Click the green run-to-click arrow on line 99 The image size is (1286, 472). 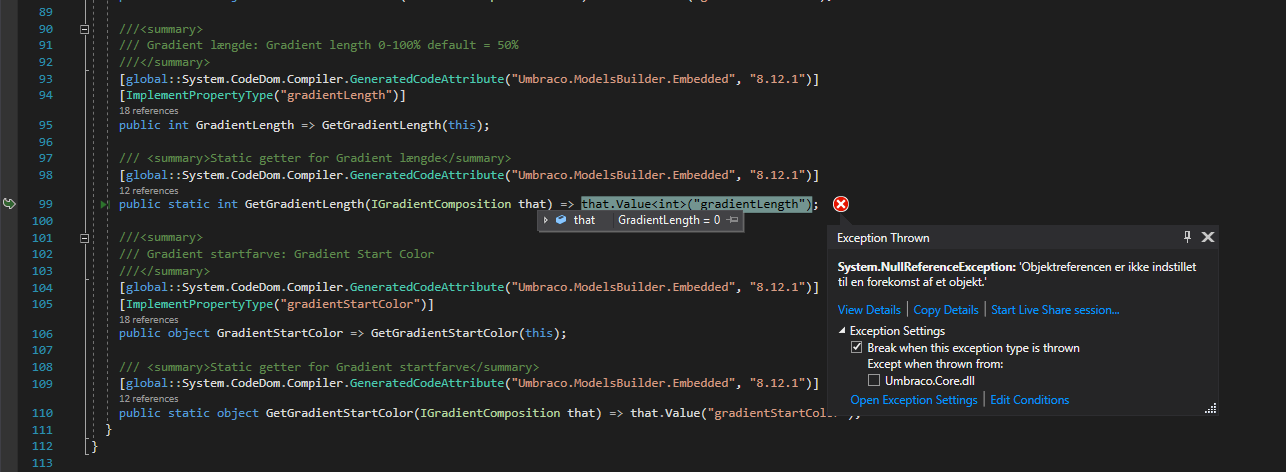(x=106, y=204)
